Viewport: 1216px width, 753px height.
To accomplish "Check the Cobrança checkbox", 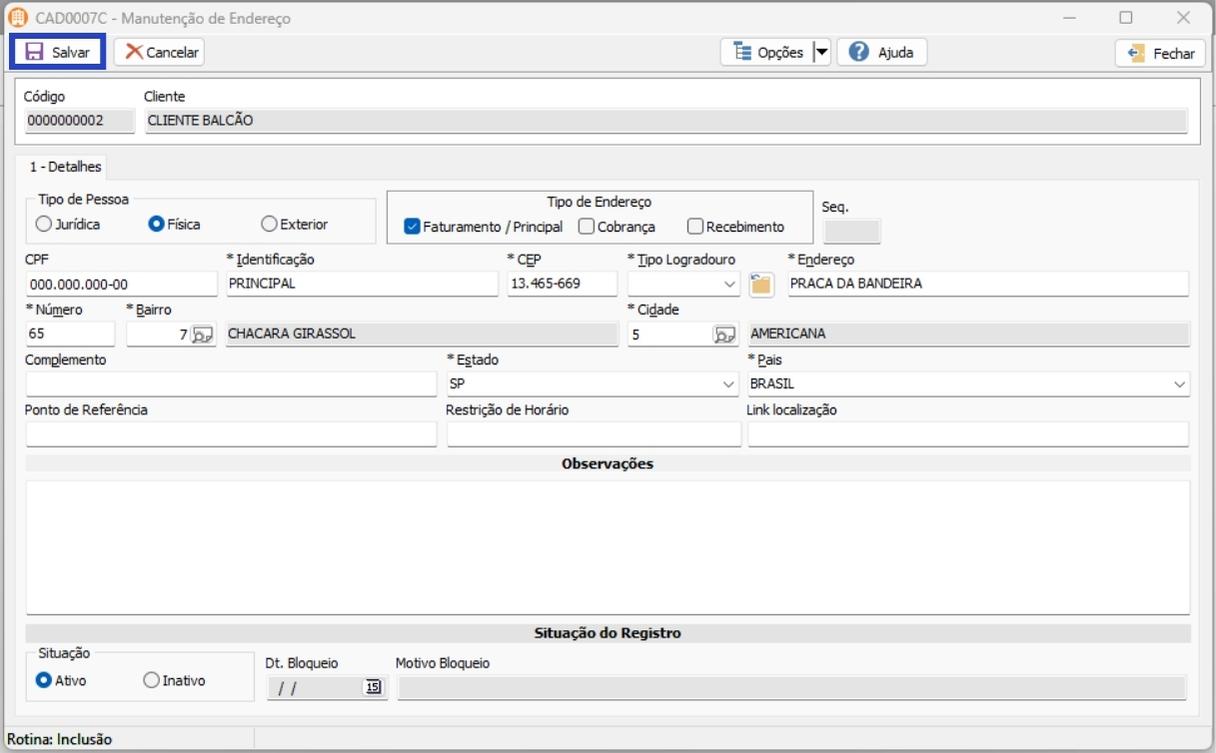I will (587, 227).
